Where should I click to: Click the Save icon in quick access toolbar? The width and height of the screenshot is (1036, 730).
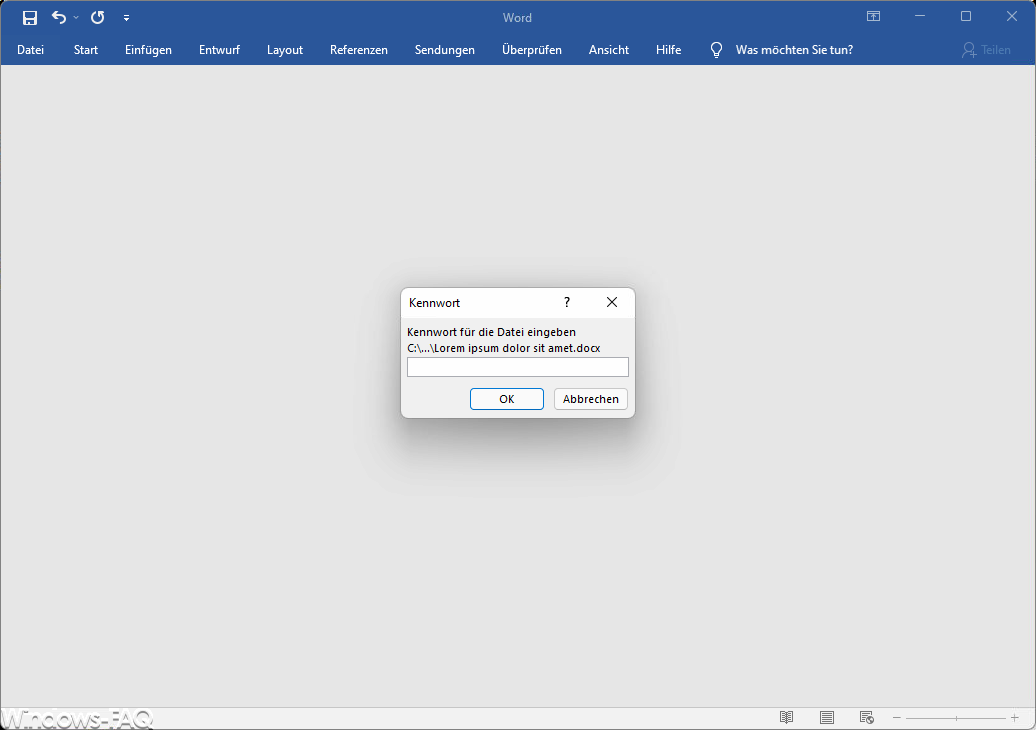pos(30,18)
